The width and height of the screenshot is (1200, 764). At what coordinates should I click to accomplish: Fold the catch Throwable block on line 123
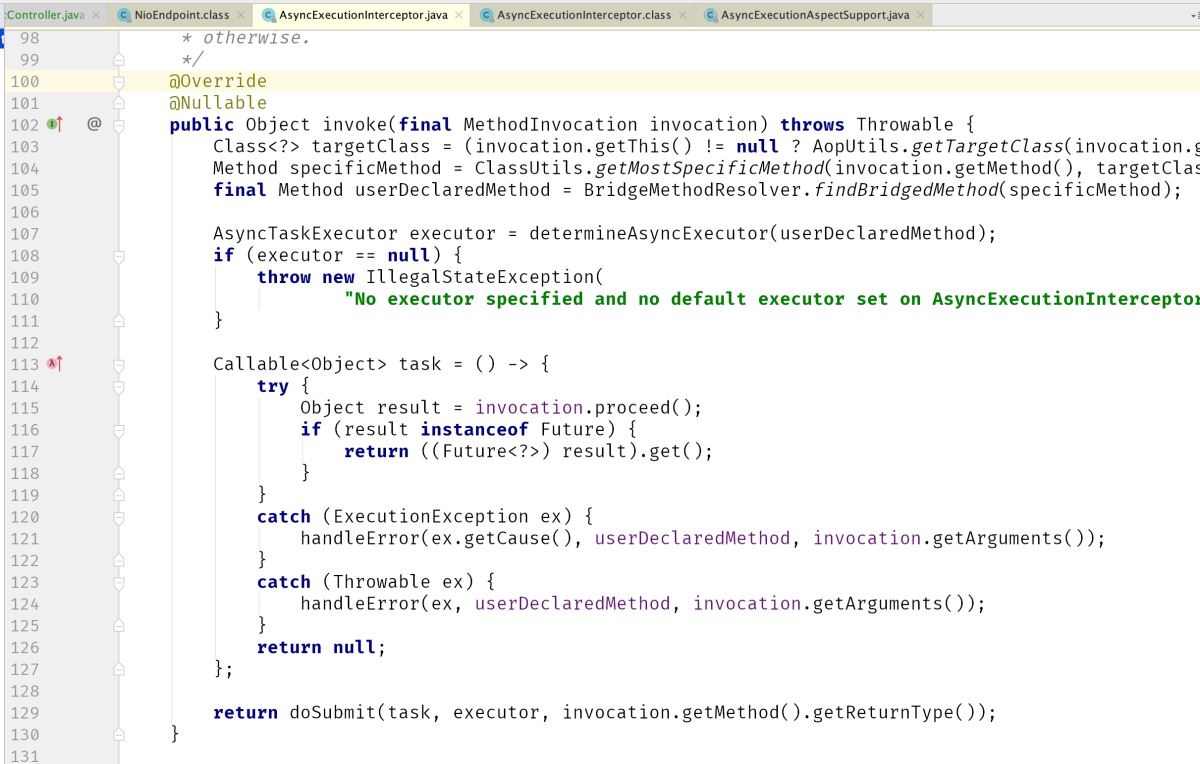click(x=119, y=582)
